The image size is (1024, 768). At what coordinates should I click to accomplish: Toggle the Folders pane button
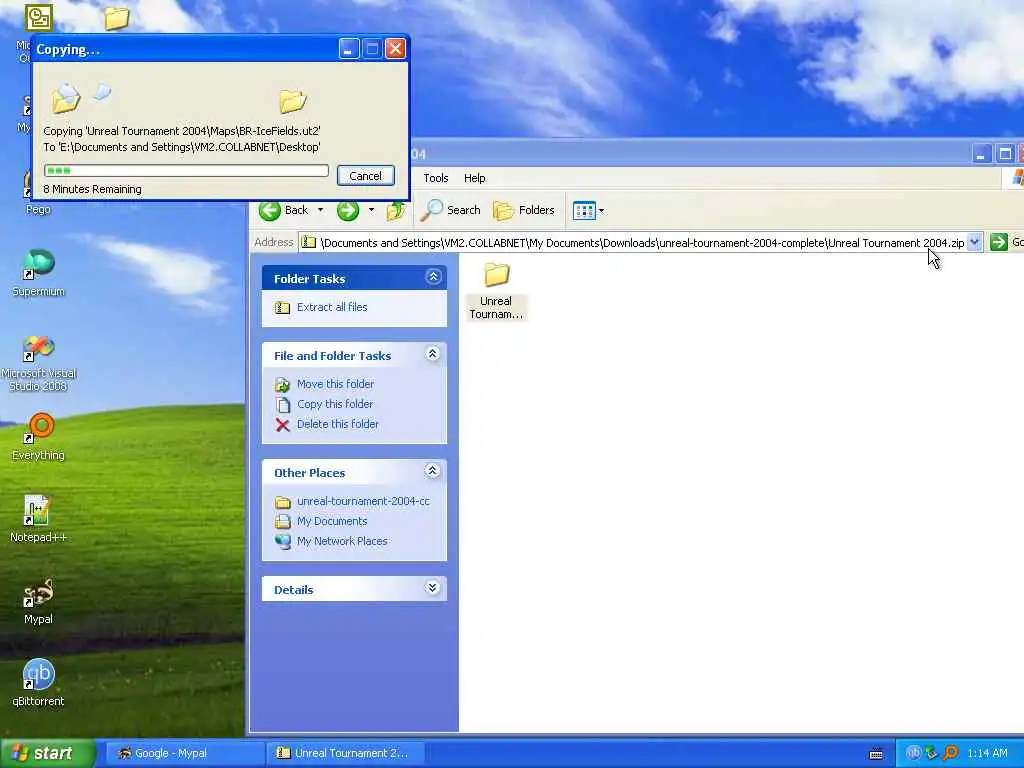click(x=524, y=210)
